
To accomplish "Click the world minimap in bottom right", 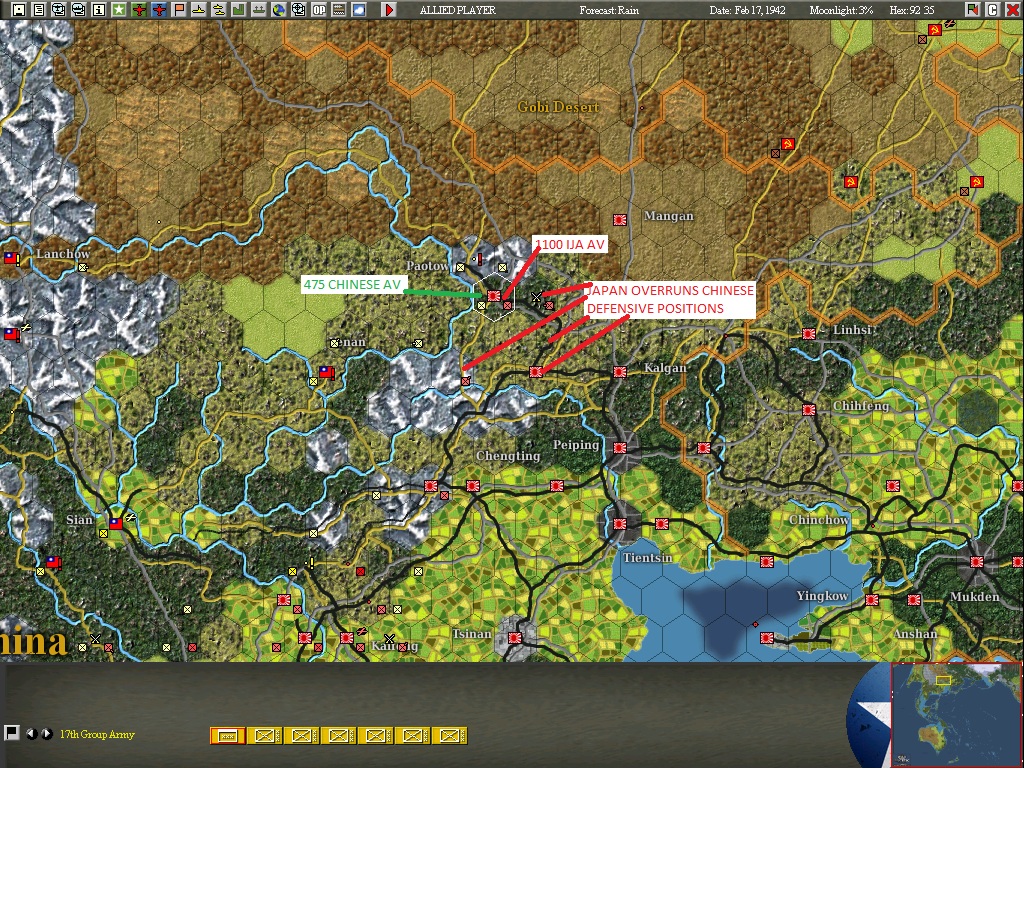I will (x=956, y=714).
